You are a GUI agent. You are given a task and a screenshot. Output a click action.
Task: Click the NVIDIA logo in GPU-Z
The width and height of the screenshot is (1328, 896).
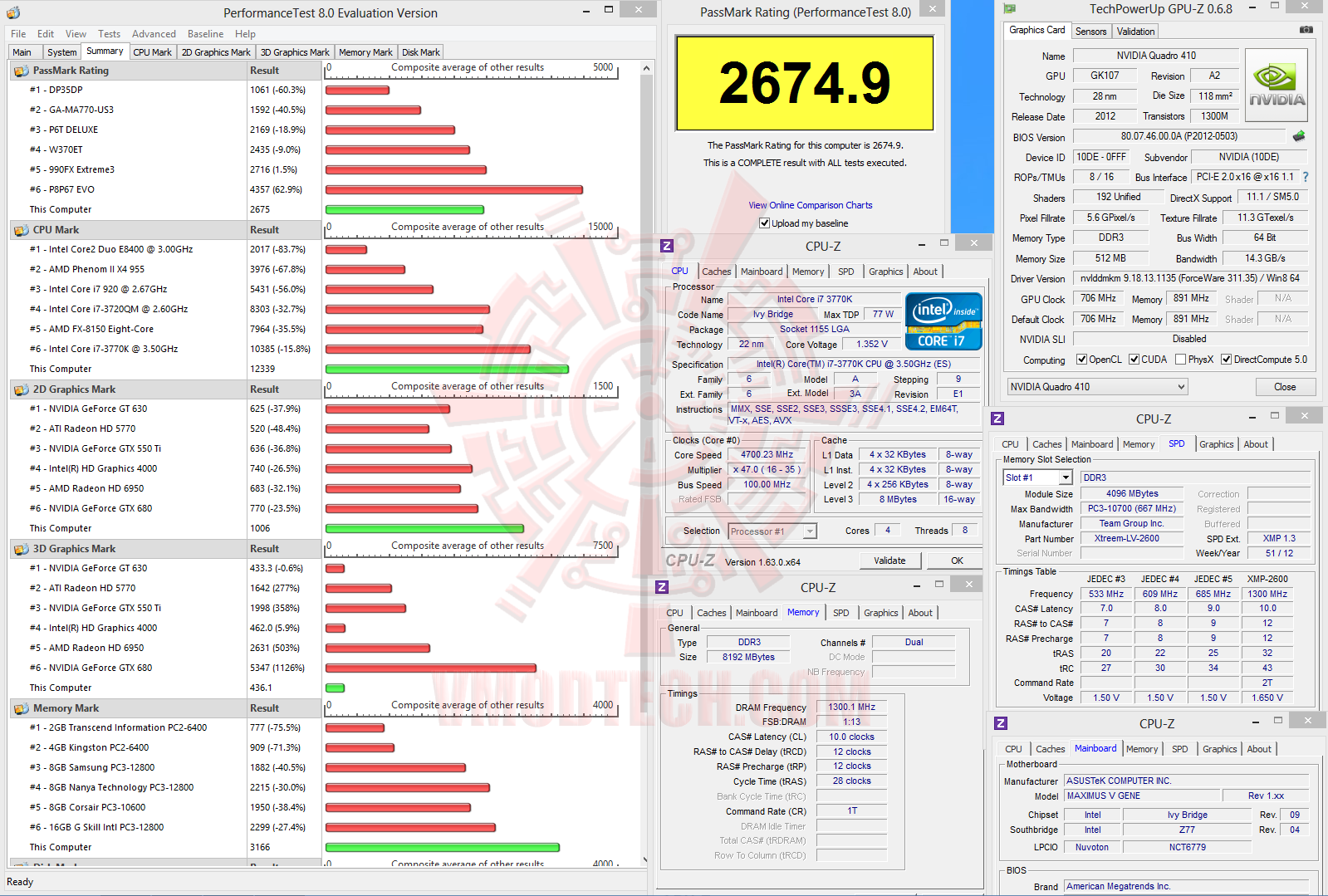point(1277,86)
